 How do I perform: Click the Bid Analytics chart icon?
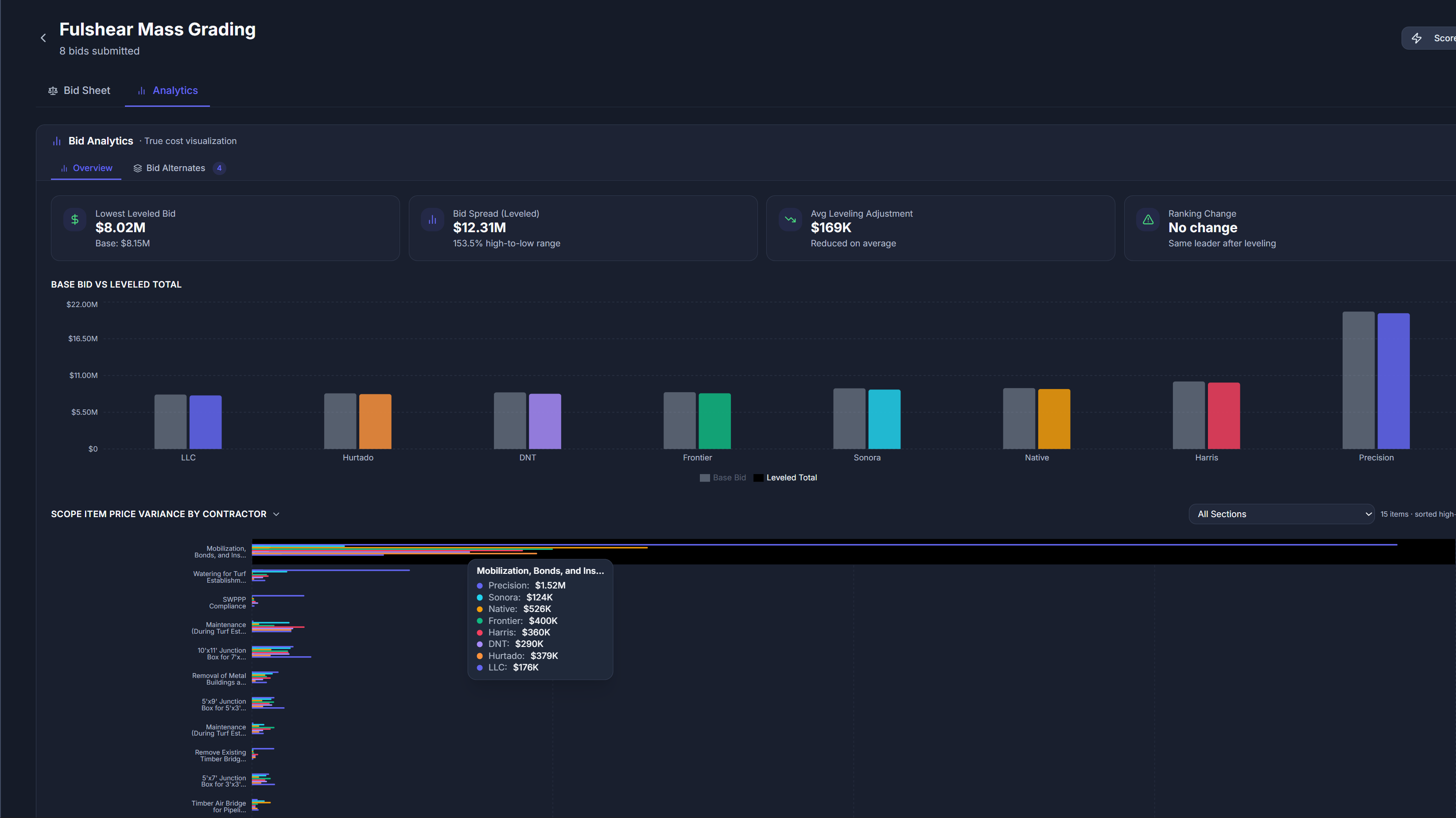(57, 141)
